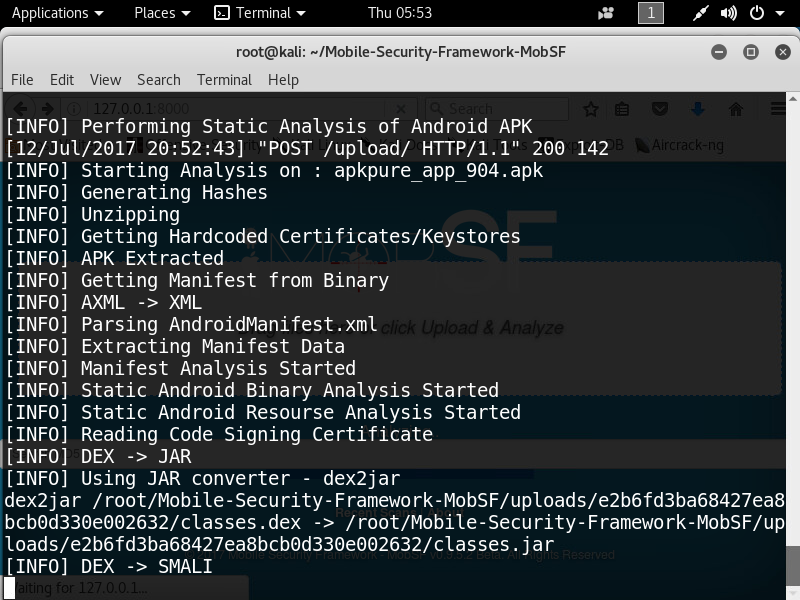Click the Pocket icon in Firefox behind
The height and width of the screenshot is (600, 800).
(x=660, y=109)
